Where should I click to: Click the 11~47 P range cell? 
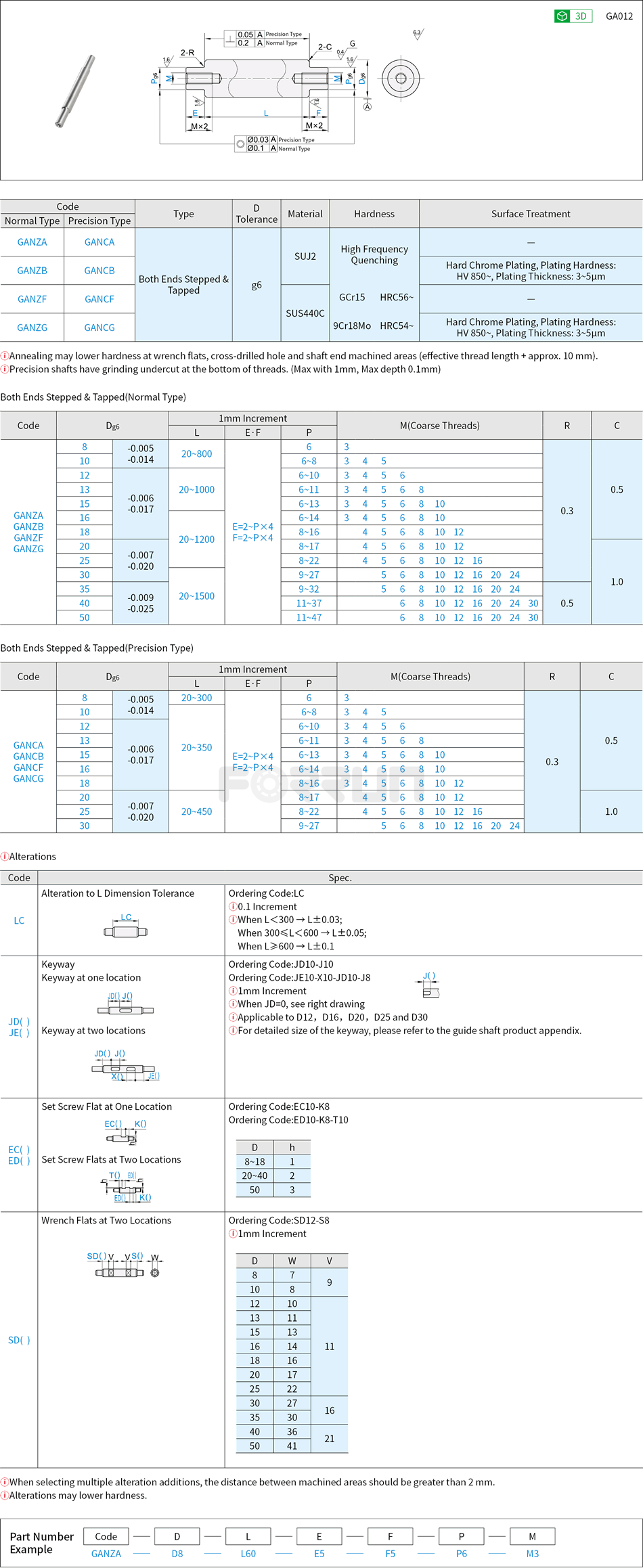pyautogui.click(x=309, y=617)
